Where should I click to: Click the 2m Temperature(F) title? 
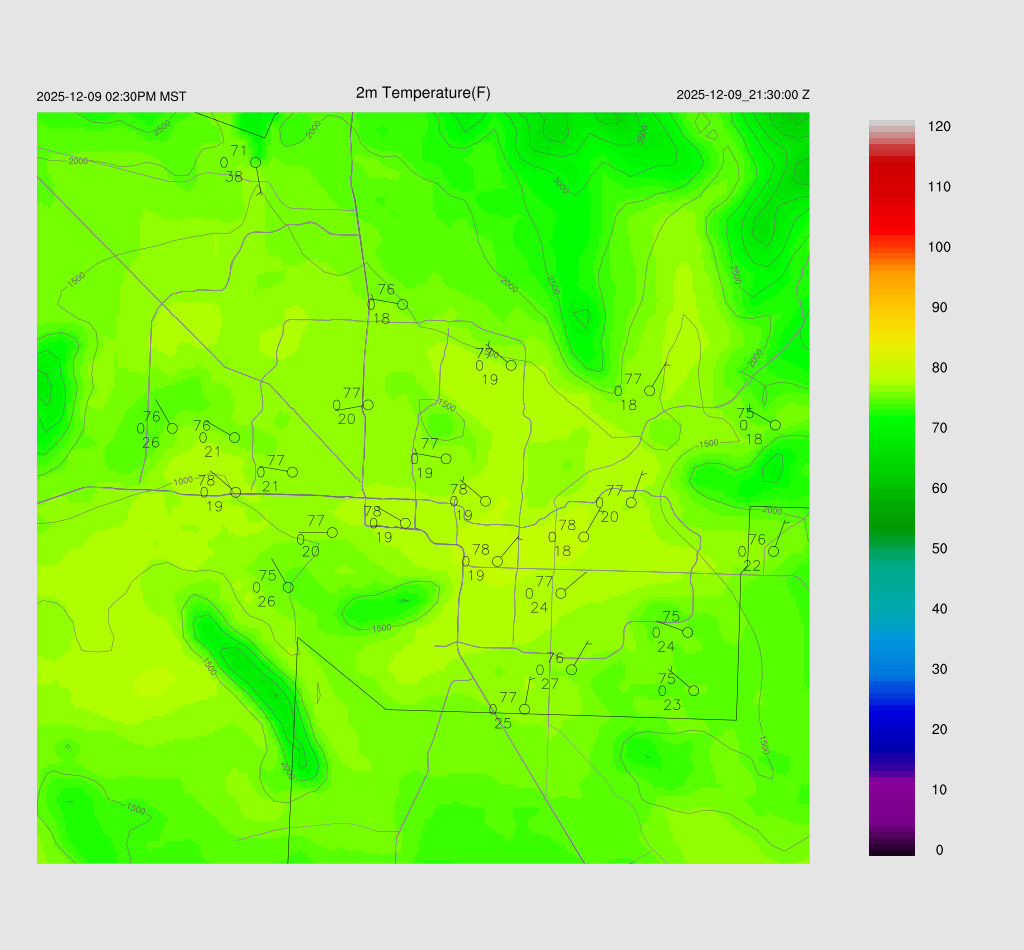point(423,93)
